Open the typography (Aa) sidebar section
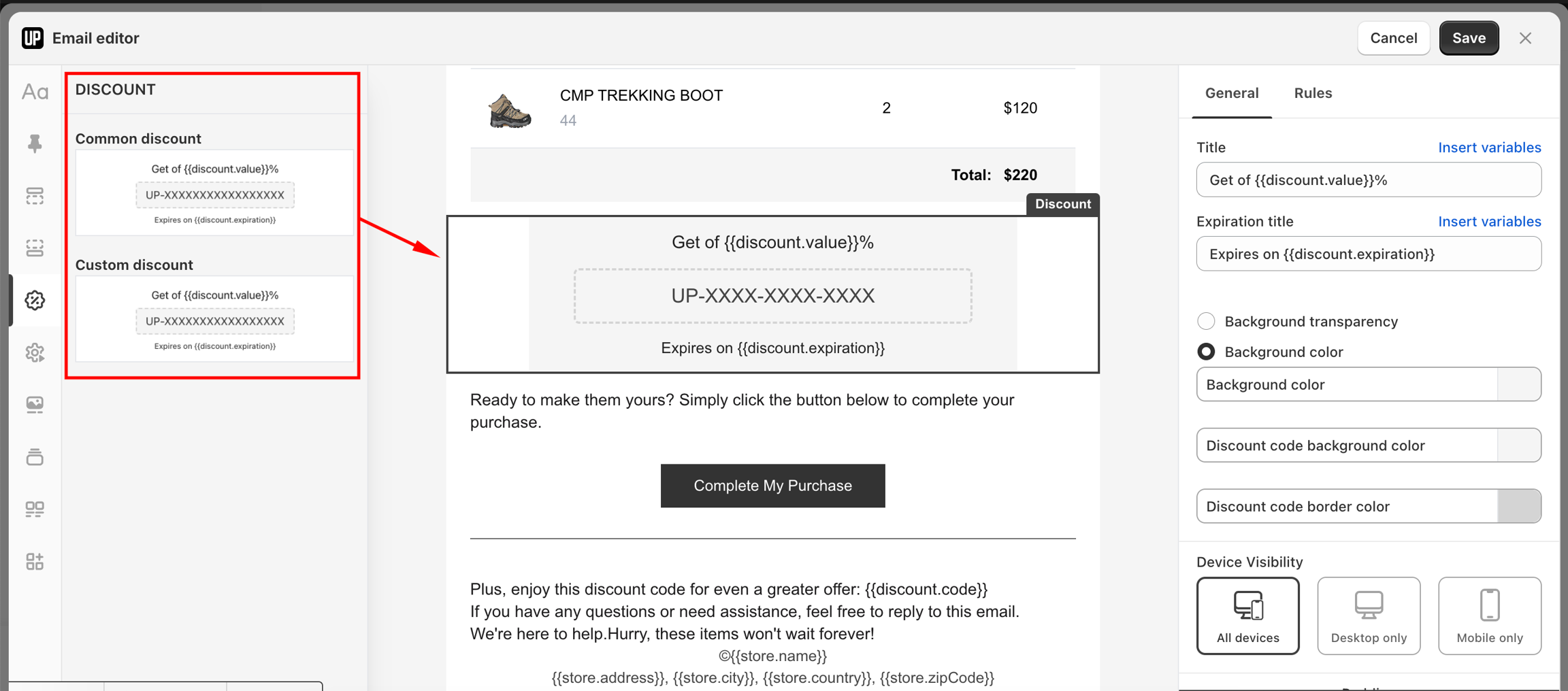Screen dimensions: 1568x691 pos(35,92)
